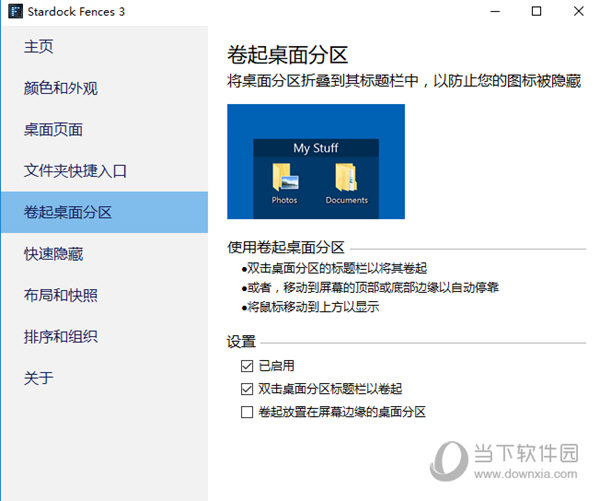Viewport: 600px width, 501px height.
Task: Click the text 双击桌面分区的标题栏以将其卷起
Action: coord(337,268)
